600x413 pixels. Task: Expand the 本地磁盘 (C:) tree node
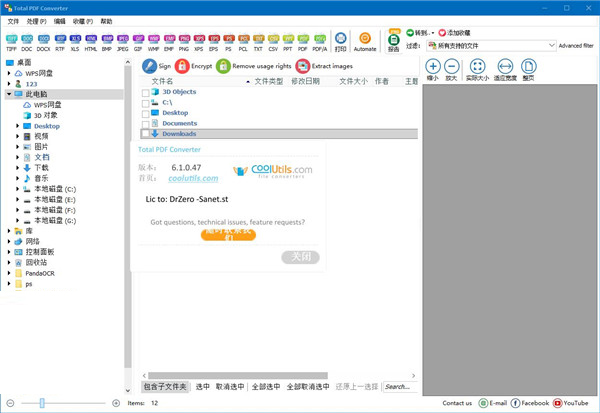point(17,189)
